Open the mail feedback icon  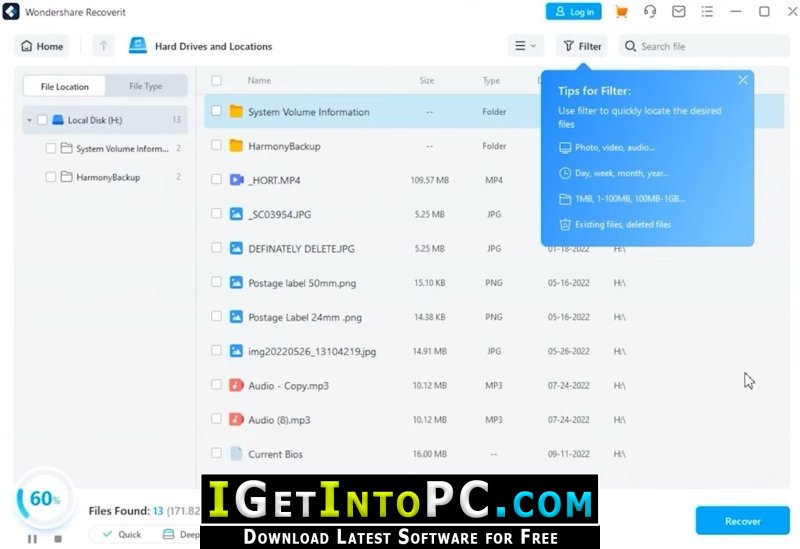tap(678, 12)
